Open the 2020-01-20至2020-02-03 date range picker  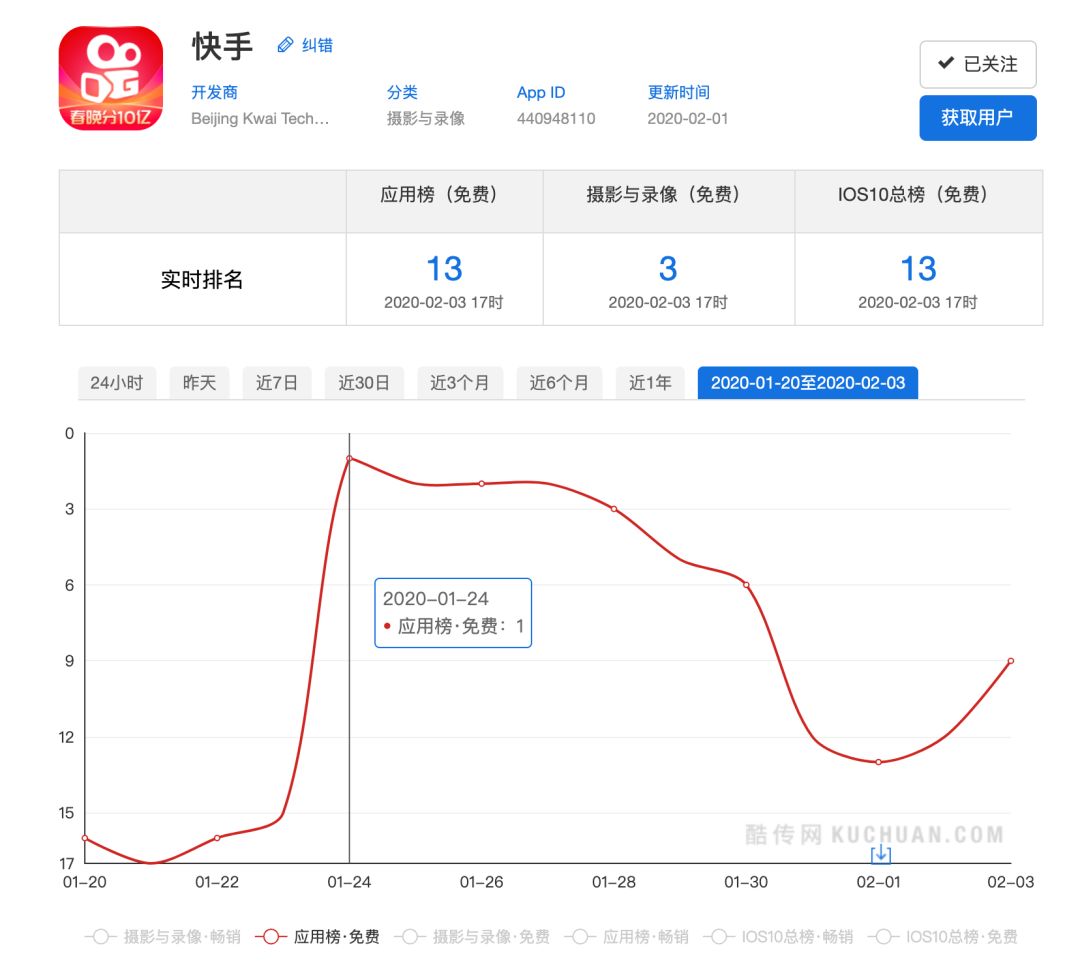point(808,383)
